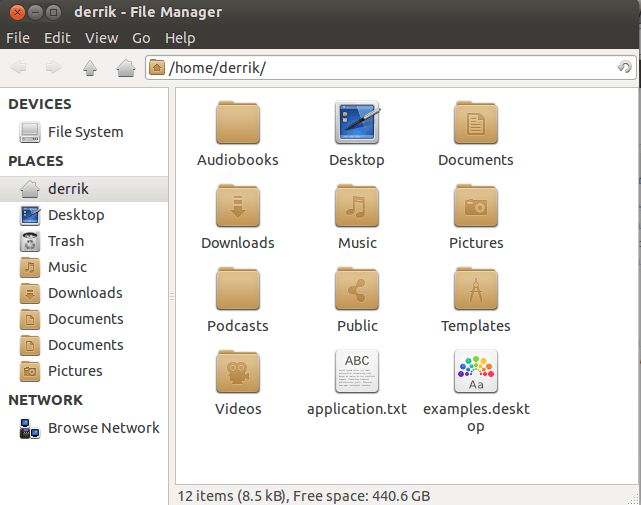Image resolution: width=641 pixels, height=505 pixels.
Task: Go up to parent folder
Action: pos(90,68)
